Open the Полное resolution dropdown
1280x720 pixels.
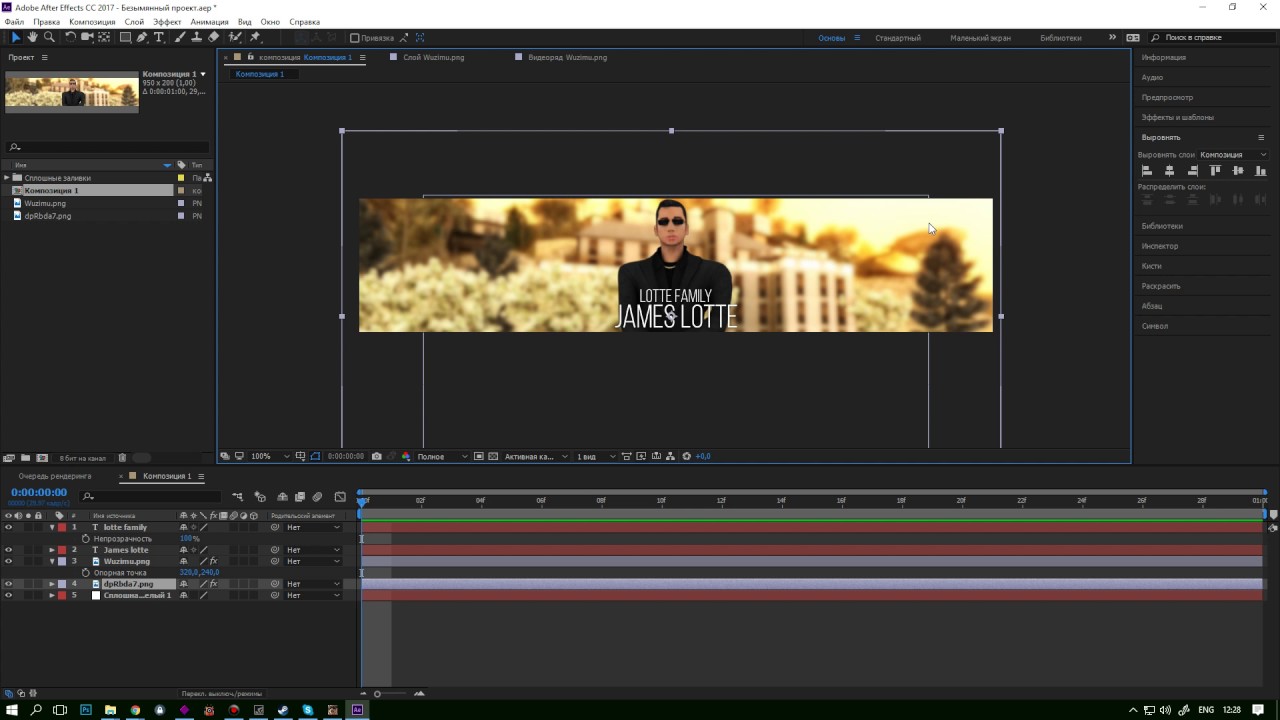coord(441,456)
